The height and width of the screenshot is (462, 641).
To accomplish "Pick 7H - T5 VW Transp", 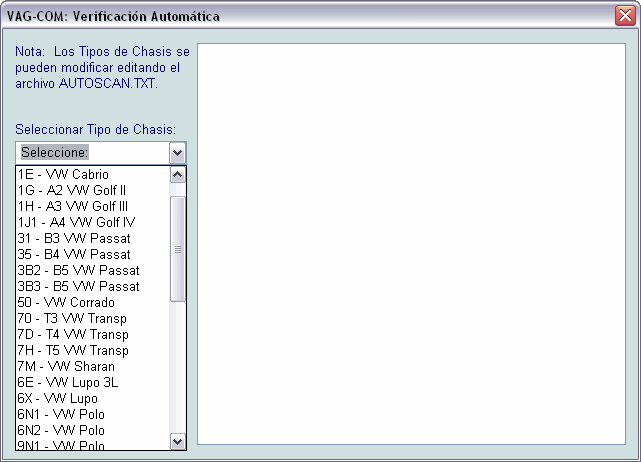I will pos(73,350).
